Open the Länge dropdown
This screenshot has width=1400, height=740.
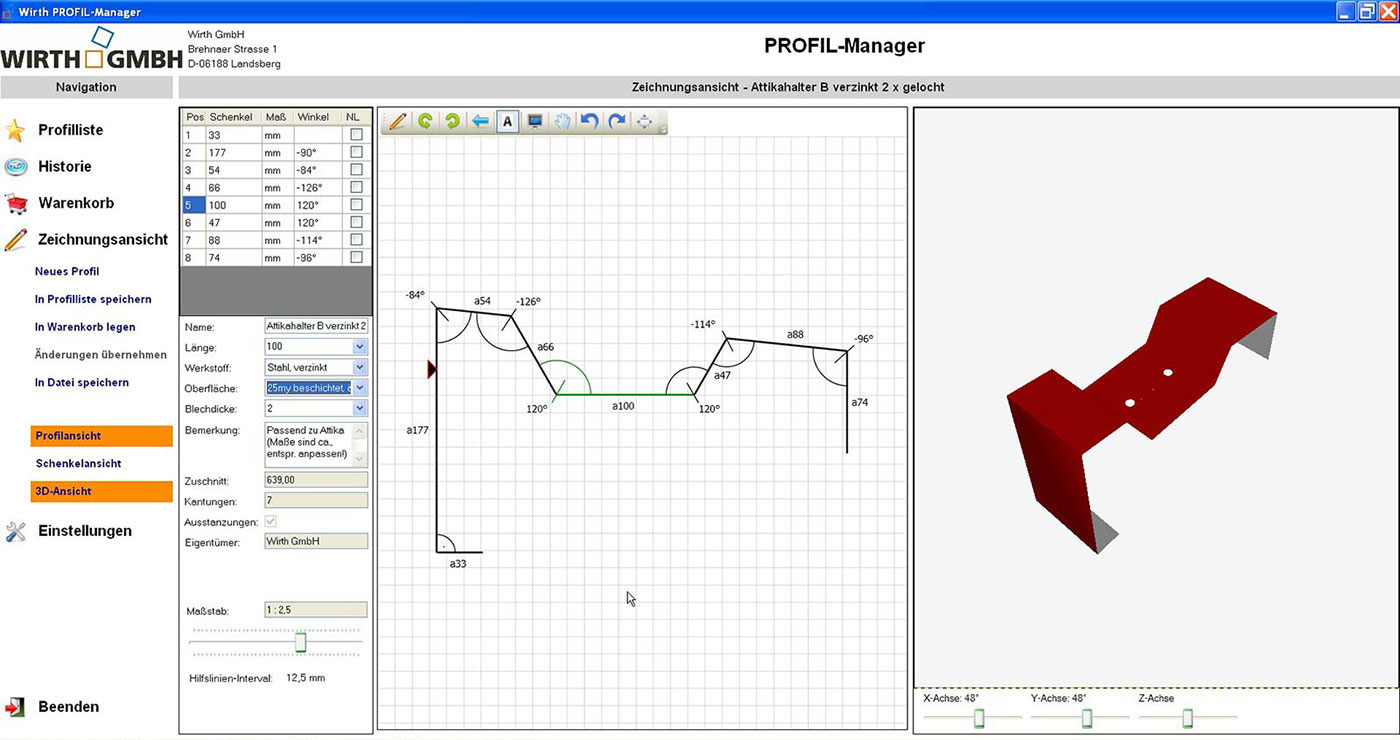coord(360,347)
